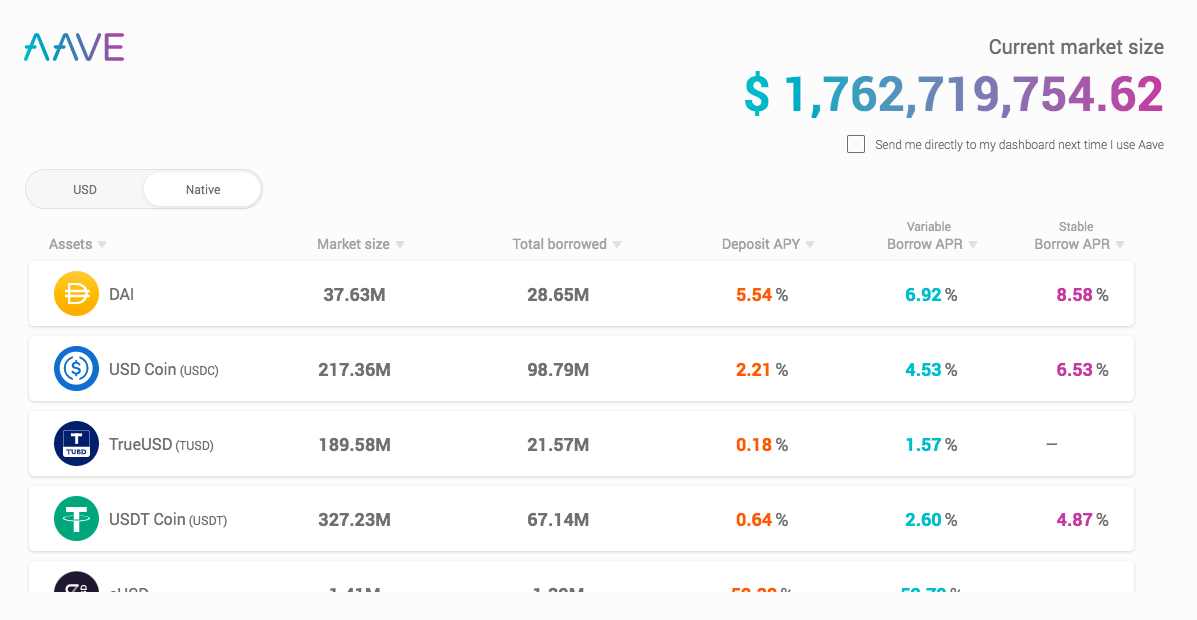Click the current market size total
The width and height of the screenshot is (1197, 620).
coord(953,94)
